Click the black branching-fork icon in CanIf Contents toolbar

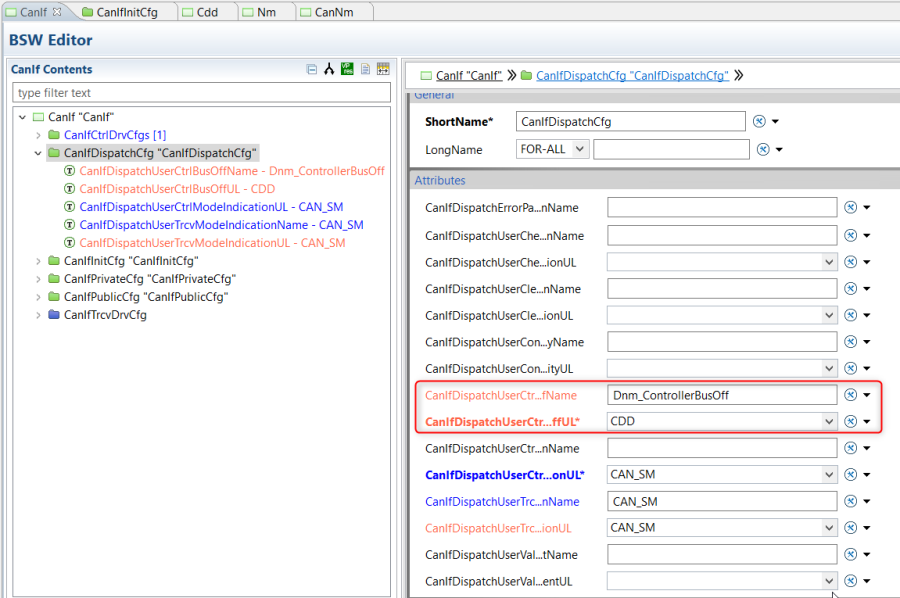329,69
